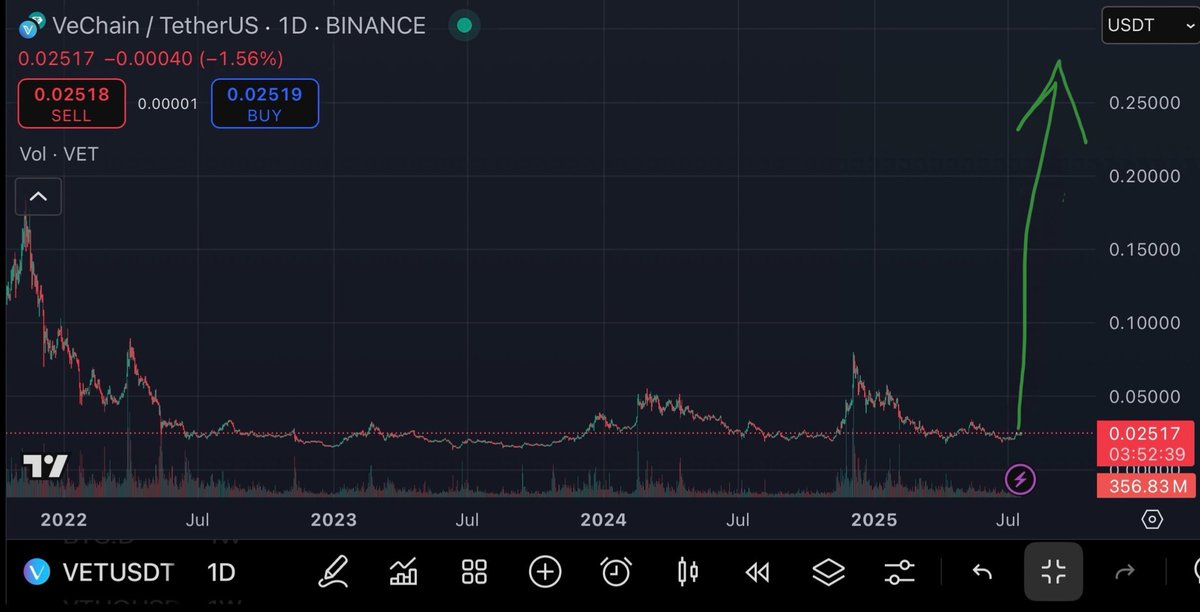Open the 1D timeframe selector

[220, 572]
